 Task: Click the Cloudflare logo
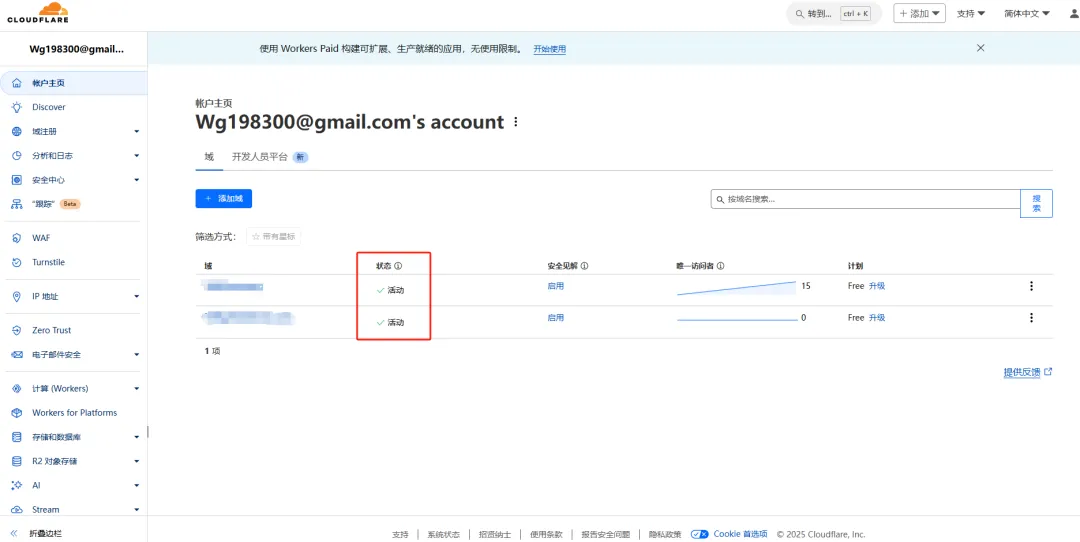coord(38,13)
